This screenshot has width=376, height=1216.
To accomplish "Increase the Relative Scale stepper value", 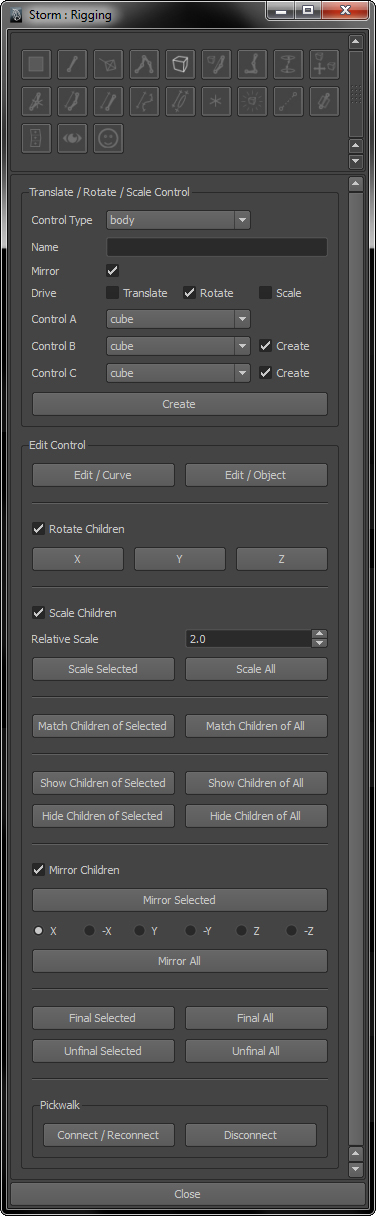I will click(x=319, y=633).
